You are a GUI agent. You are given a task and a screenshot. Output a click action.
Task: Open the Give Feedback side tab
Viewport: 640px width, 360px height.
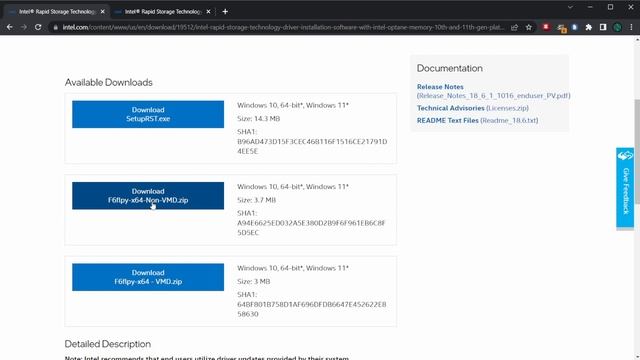[x=624, y=187]
